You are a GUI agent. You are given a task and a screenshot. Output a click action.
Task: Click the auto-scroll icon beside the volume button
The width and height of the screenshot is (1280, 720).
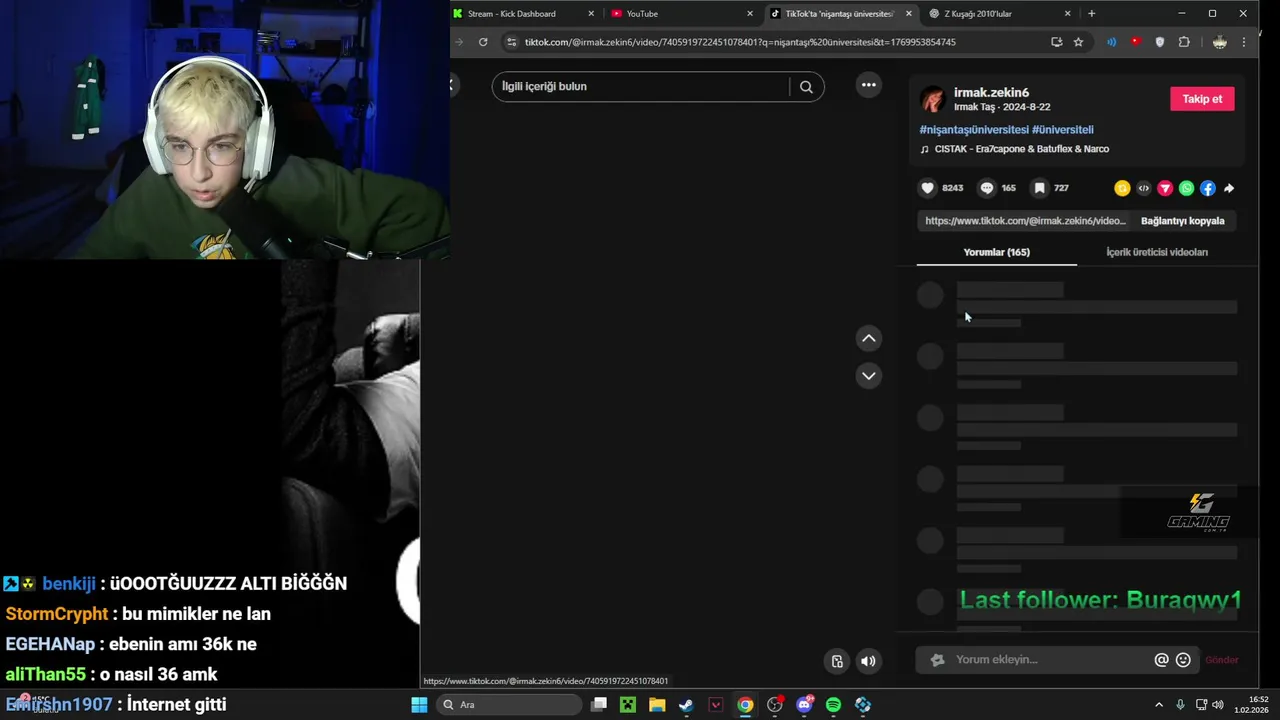click(838, 661)
